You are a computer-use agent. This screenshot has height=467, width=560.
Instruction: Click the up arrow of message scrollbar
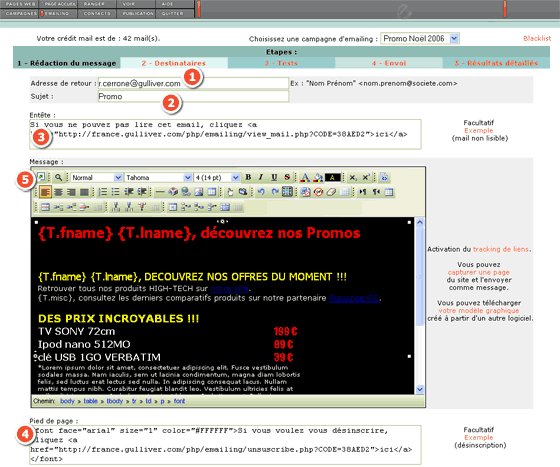click(420, 222)
